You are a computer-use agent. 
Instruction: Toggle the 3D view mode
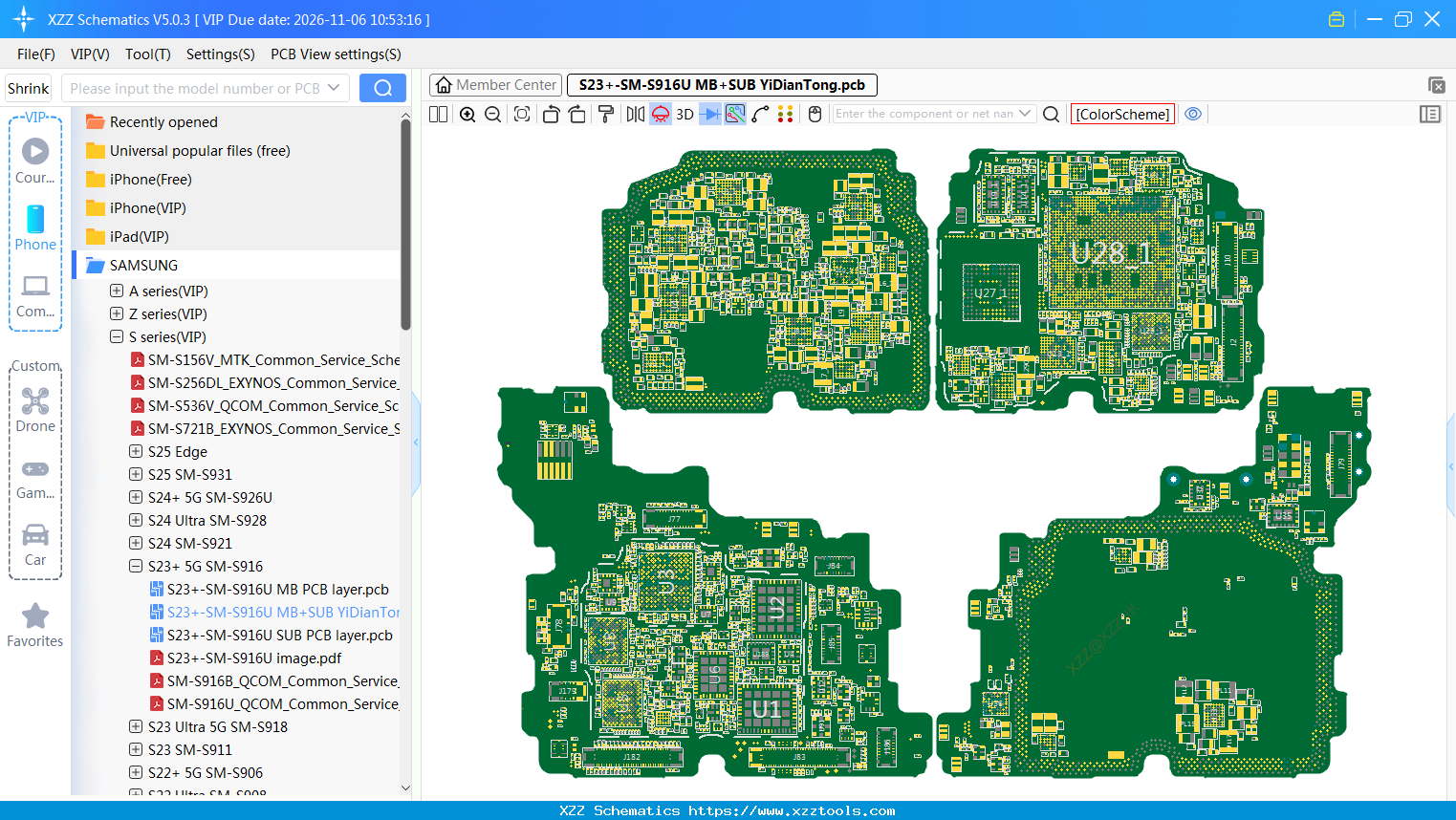point(684,114)
